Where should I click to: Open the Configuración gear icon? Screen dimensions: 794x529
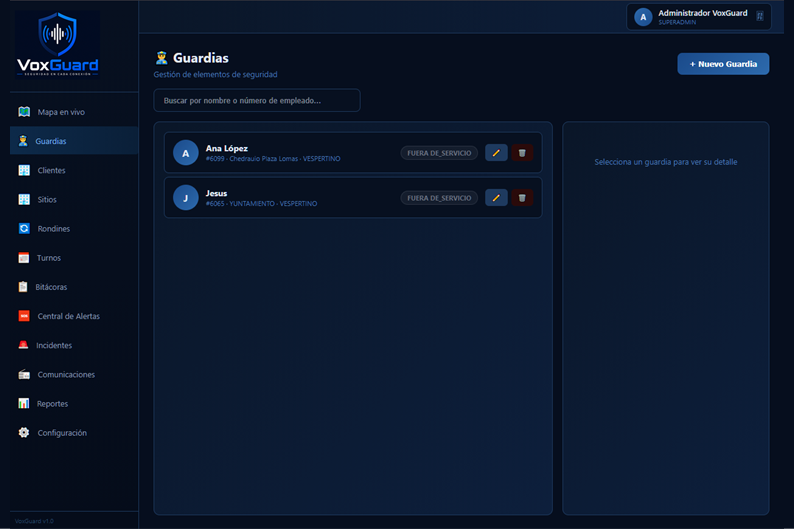click(24, 433)
